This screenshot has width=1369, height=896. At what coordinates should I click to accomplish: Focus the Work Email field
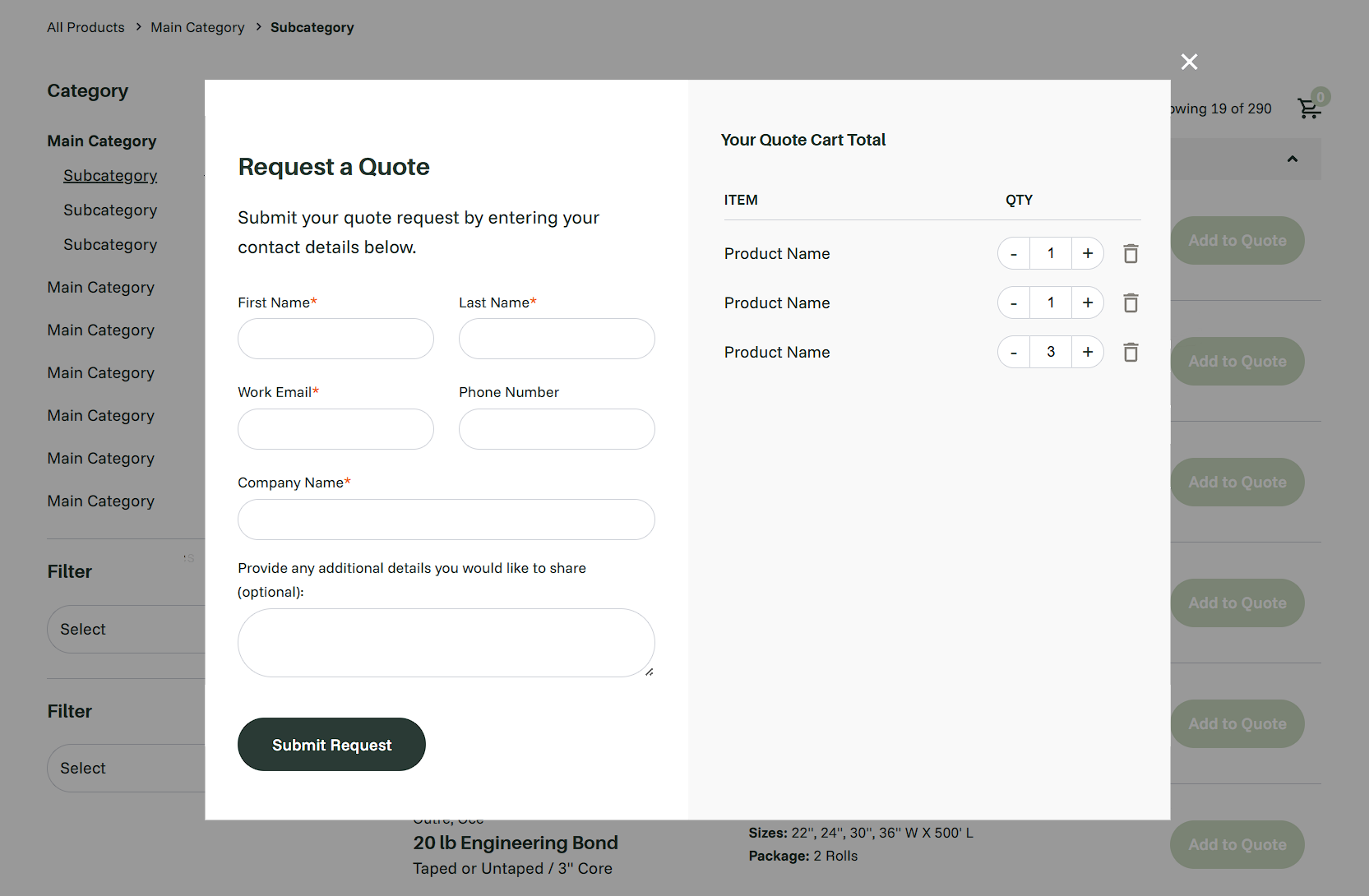tap(335, 429)
